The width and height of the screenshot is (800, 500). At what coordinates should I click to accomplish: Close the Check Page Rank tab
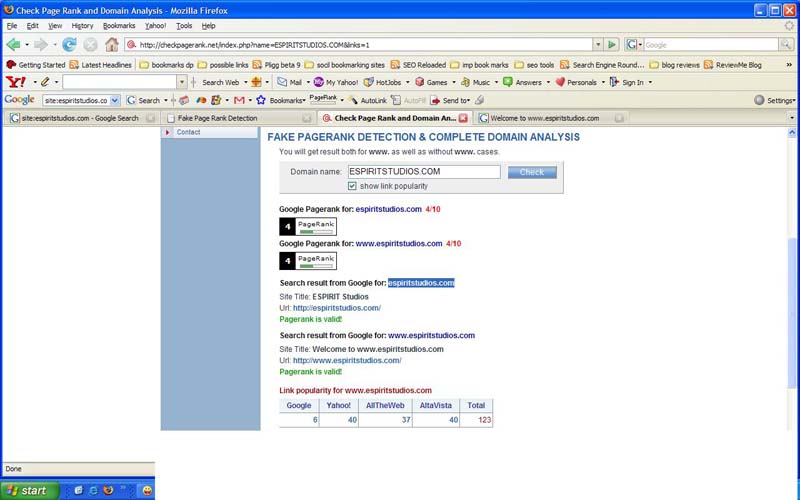(x=463, y=118)
